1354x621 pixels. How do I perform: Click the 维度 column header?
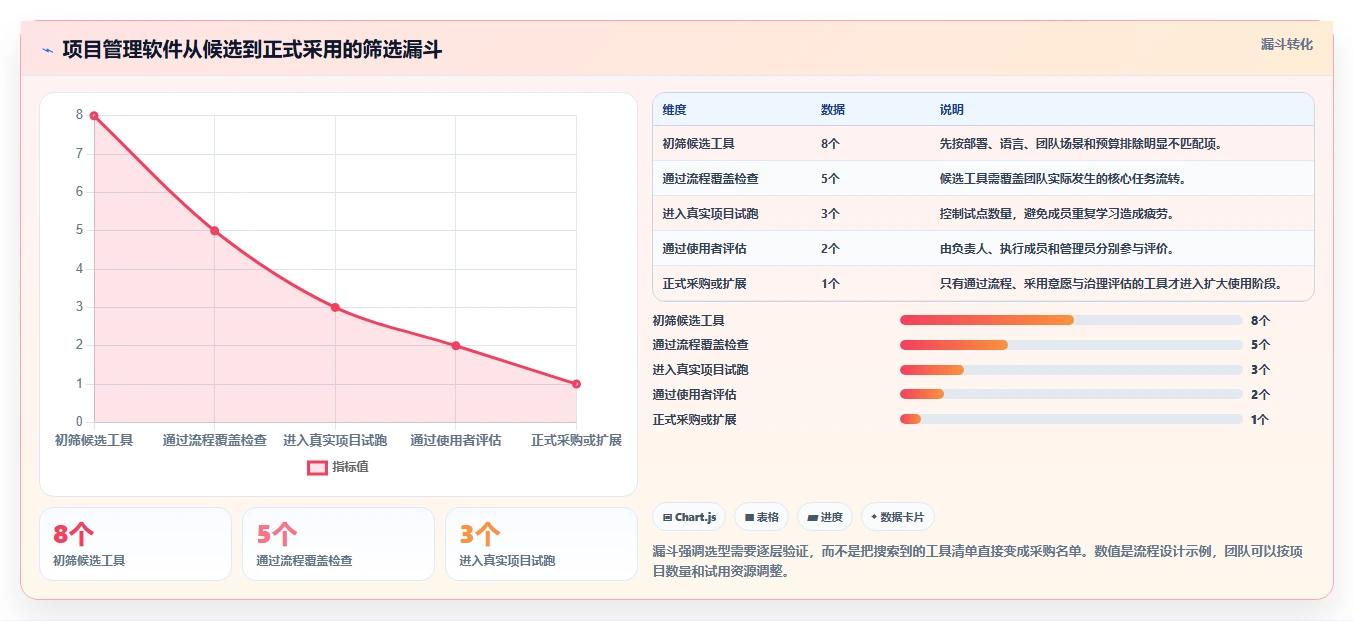pos(674,110)
